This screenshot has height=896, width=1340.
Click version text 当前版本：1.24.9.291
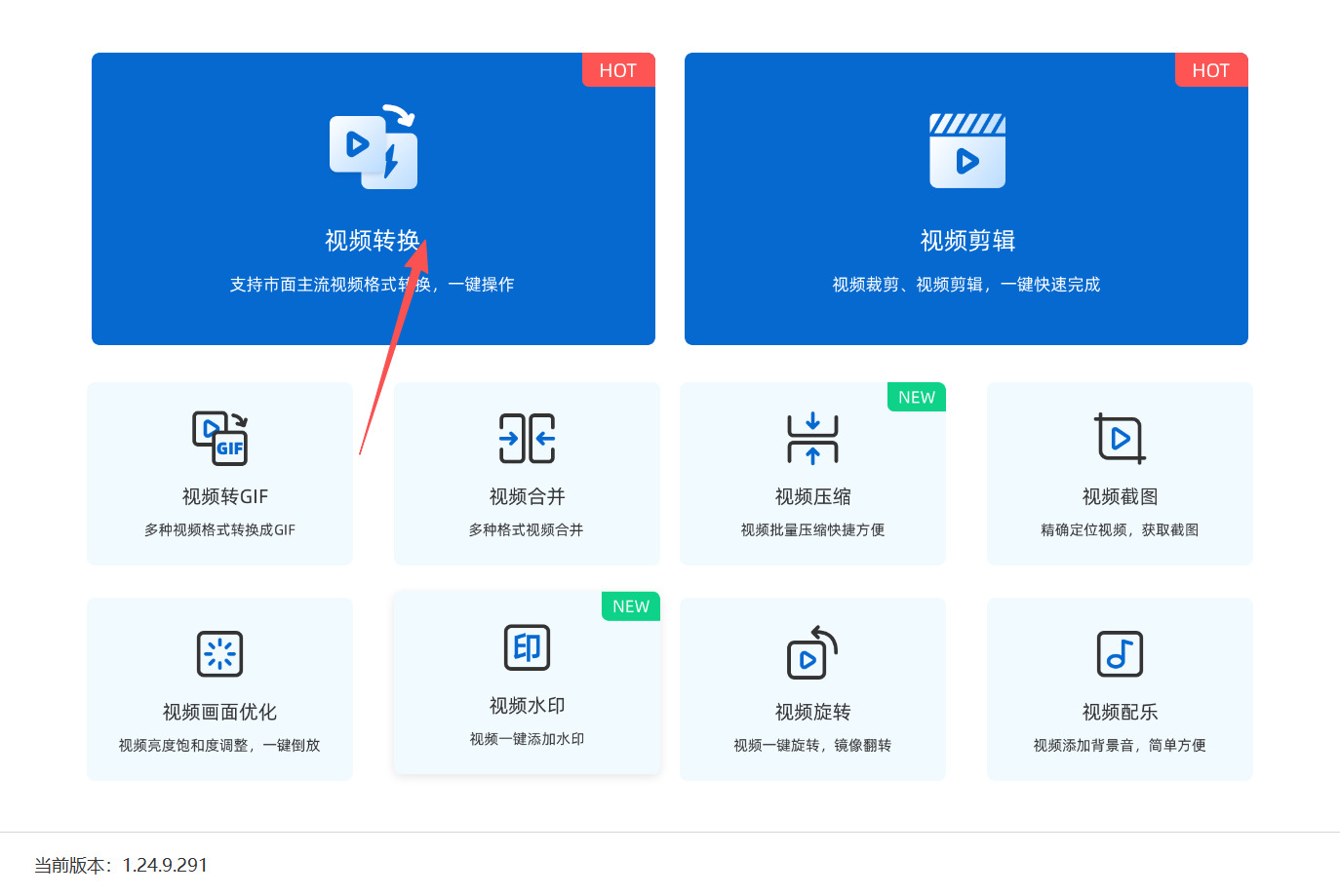point(121,866)
